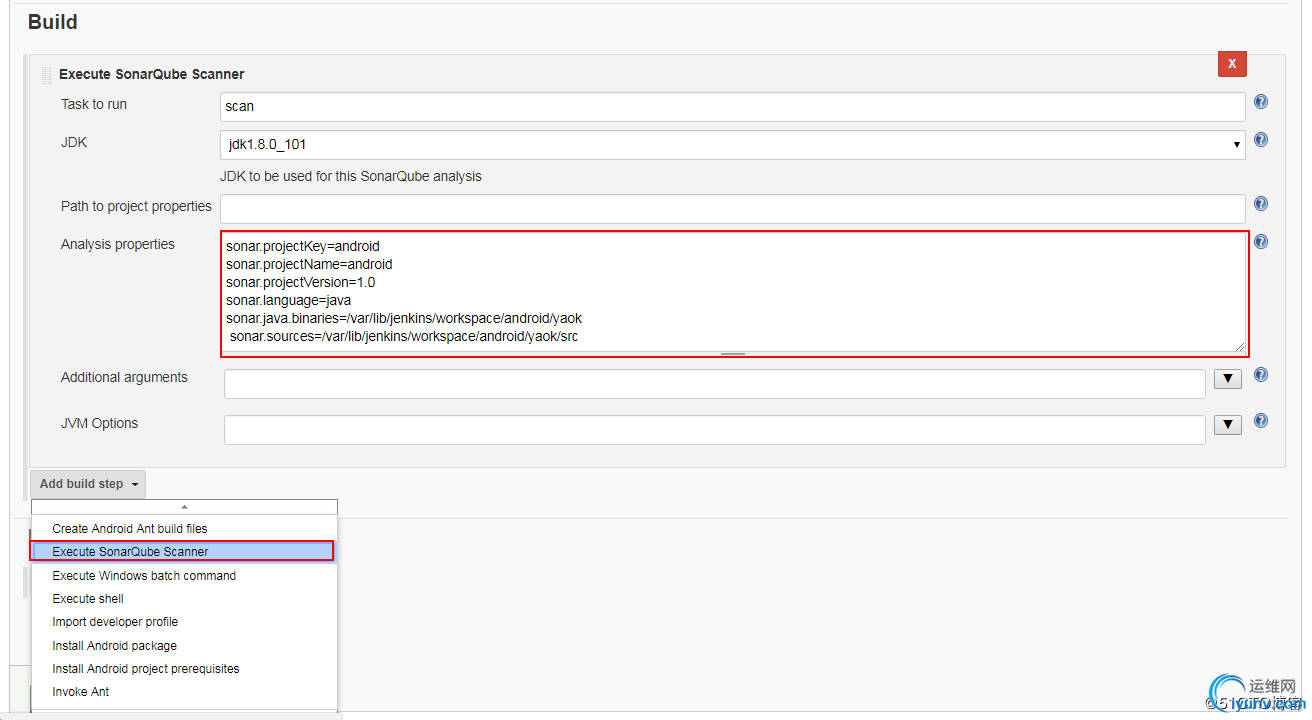Viewport: 1312px width, 720px height.
Task: Focus Path to project properties input
Action: [732, 209]
